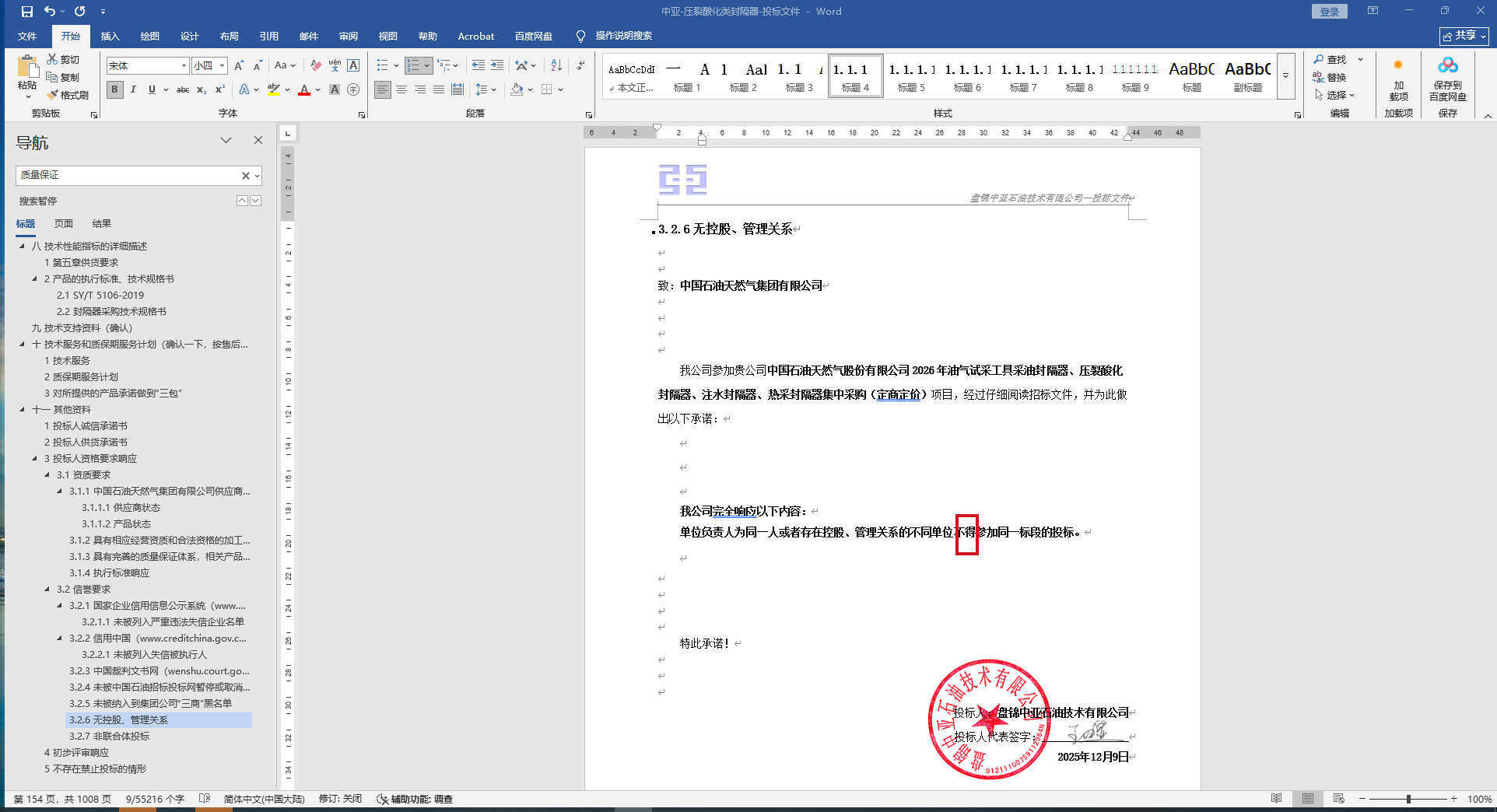Viewport: 1497px width, 812px height.
Task: Apply strikethrough formatting
Action: coord(183,89)
